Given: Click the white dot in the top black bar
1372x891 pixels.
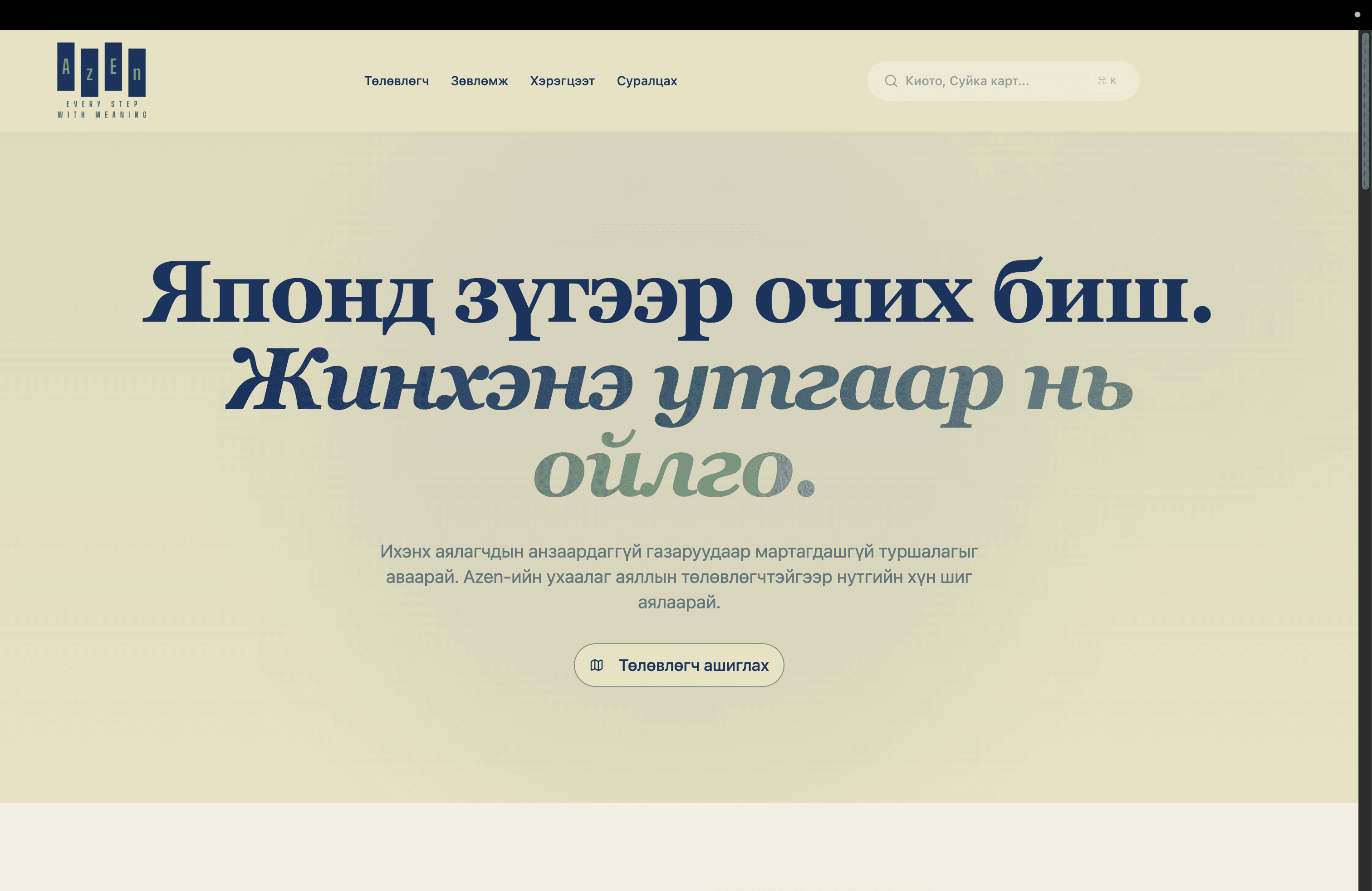Looking at the screenshot, I should pos(1357,15).
